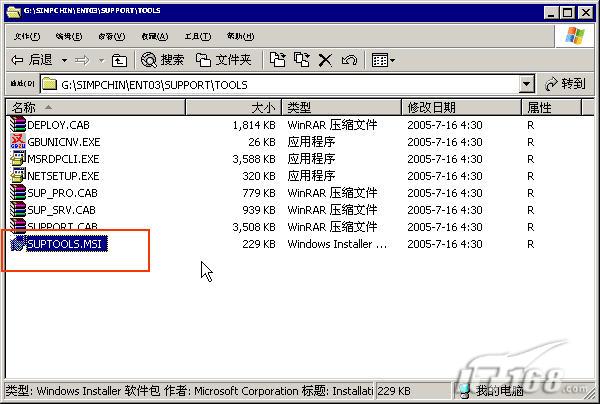Click the Move To toolbar icon

pos(277,60)
